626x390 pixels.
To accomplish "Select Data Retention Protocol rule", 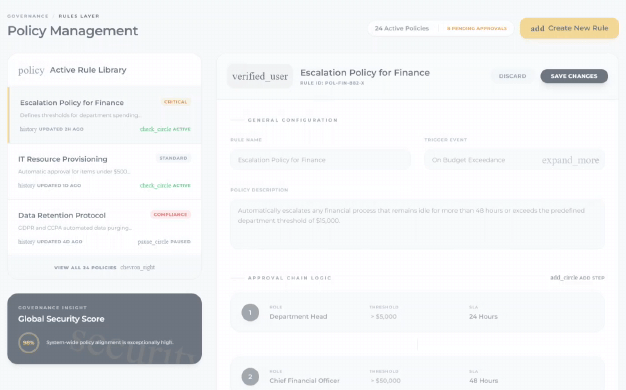I will pos(105,228).
